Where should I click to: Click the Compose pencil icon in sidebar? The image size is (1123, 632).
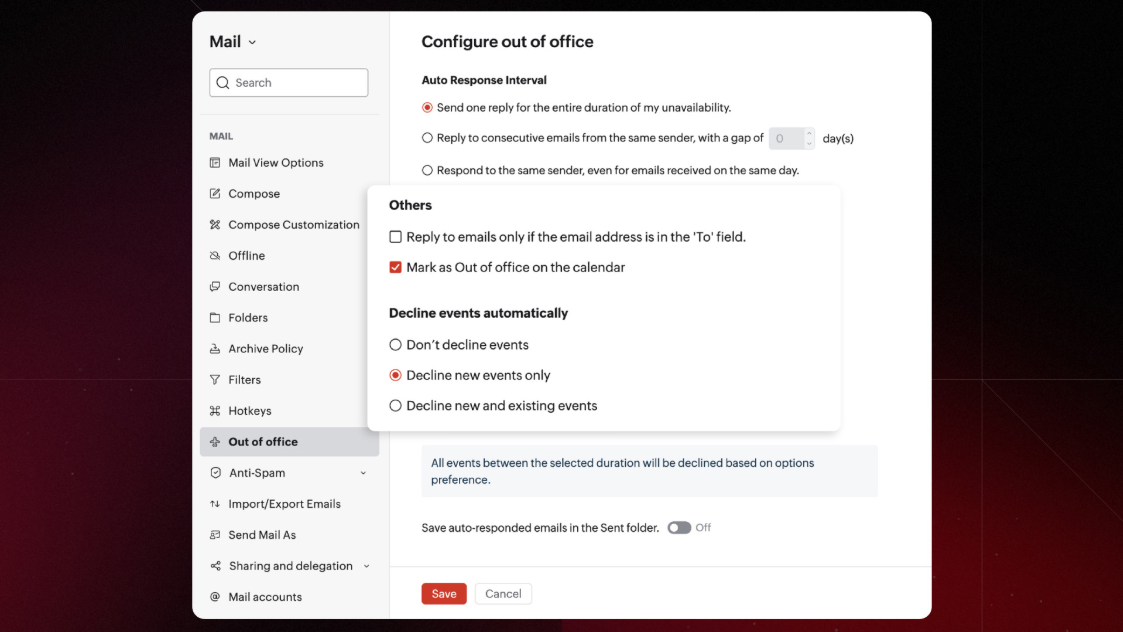[215, 194]
